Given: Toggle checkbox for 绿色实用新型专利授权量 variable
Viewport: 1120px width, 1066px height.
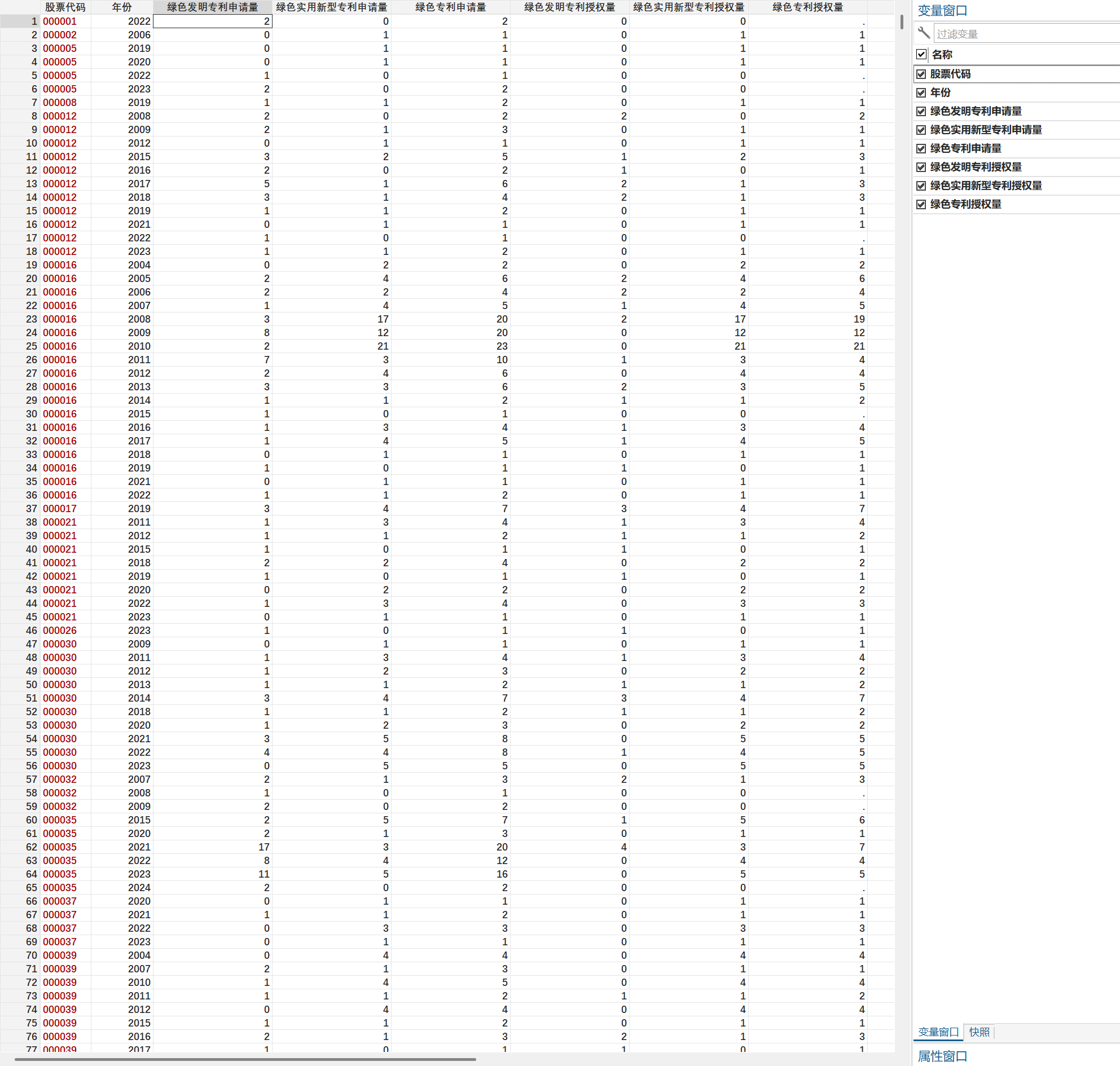Looking at the screenshot, I should (921, 186).
